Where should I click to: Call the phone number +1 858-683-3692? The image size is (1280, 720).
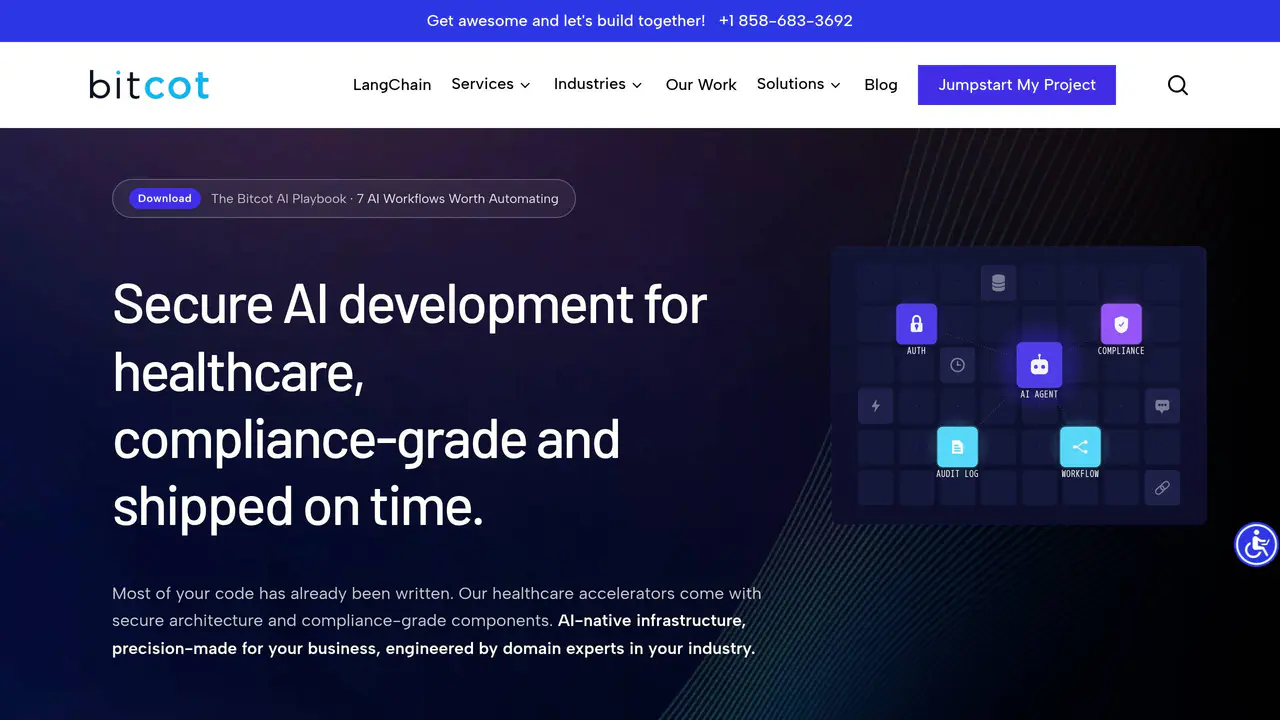(786, 20)
